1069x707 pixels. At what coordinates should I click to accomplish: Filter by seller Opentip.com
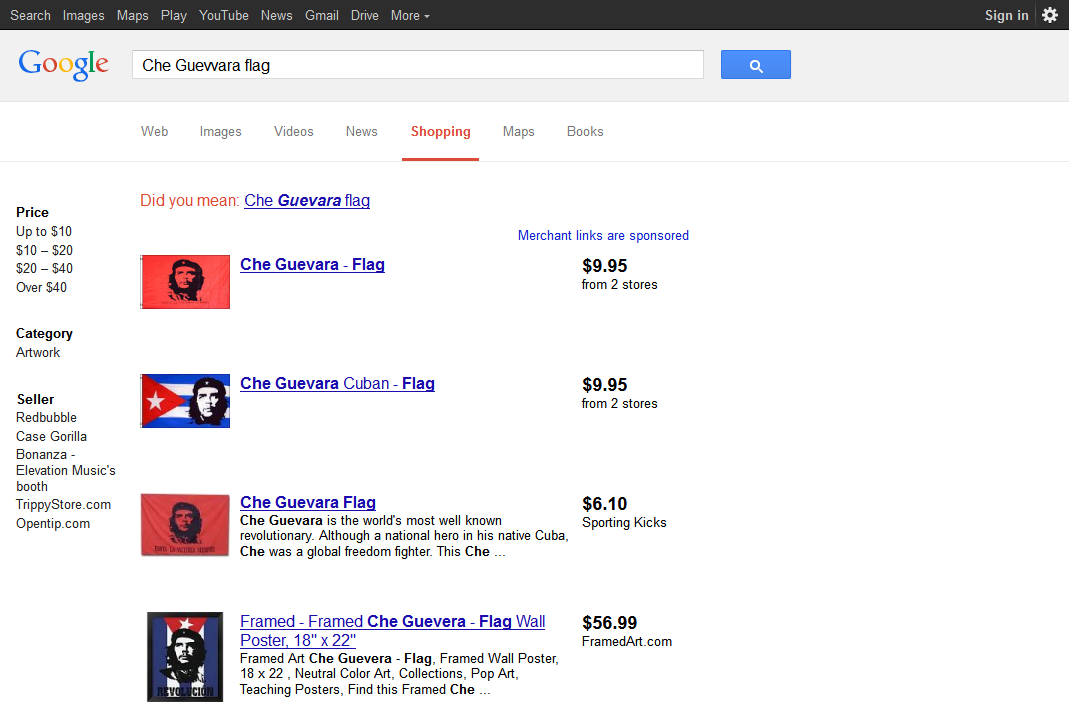click(53, 524)
